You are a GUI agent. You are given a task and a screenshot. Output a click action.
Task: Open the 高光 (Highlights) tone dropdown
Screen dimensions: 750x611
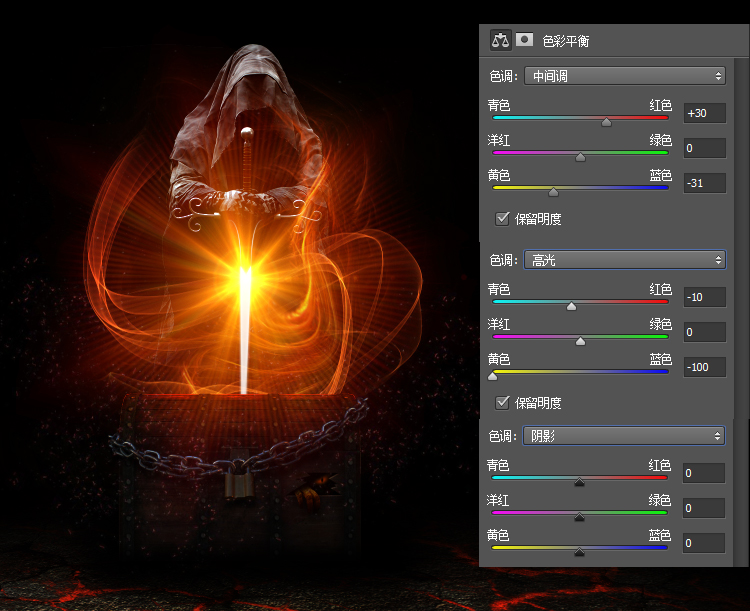(x=624, y=260)
